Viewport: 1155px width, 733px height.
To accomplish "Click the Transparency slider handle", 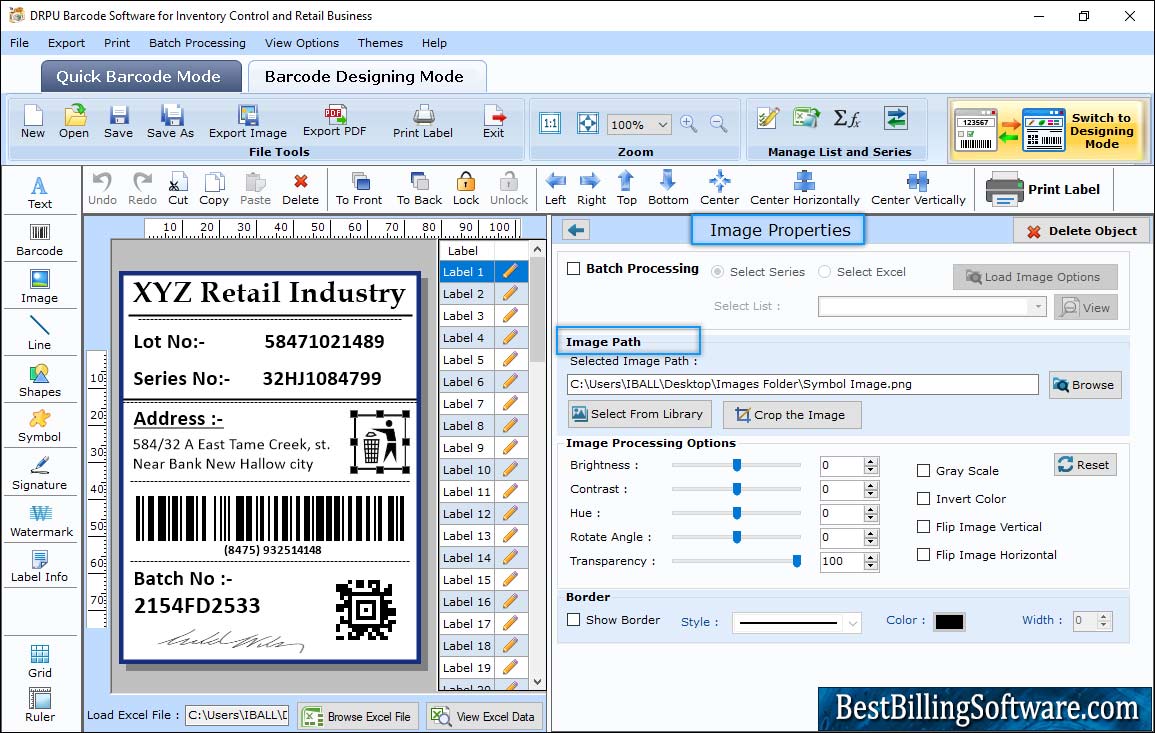I will [796, 561].
